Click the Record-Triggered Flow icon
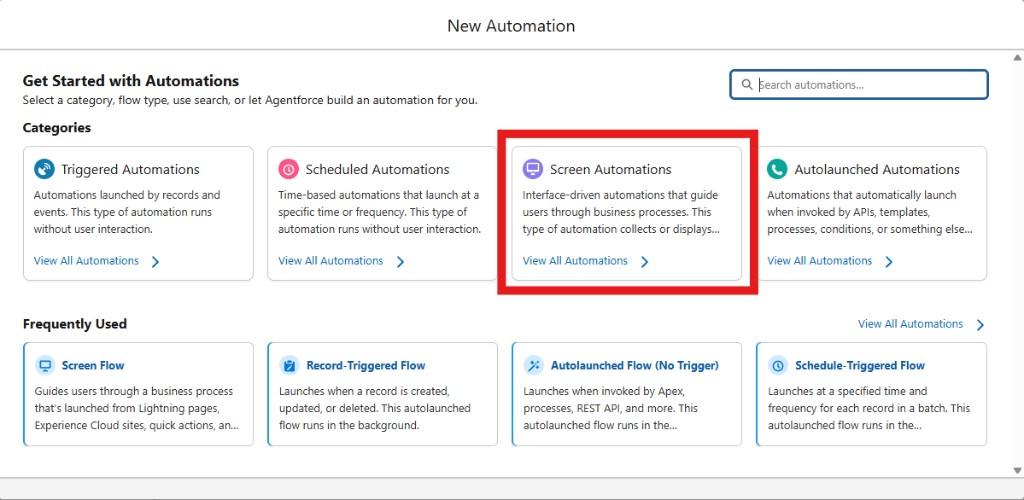 [x=289, y=366]
